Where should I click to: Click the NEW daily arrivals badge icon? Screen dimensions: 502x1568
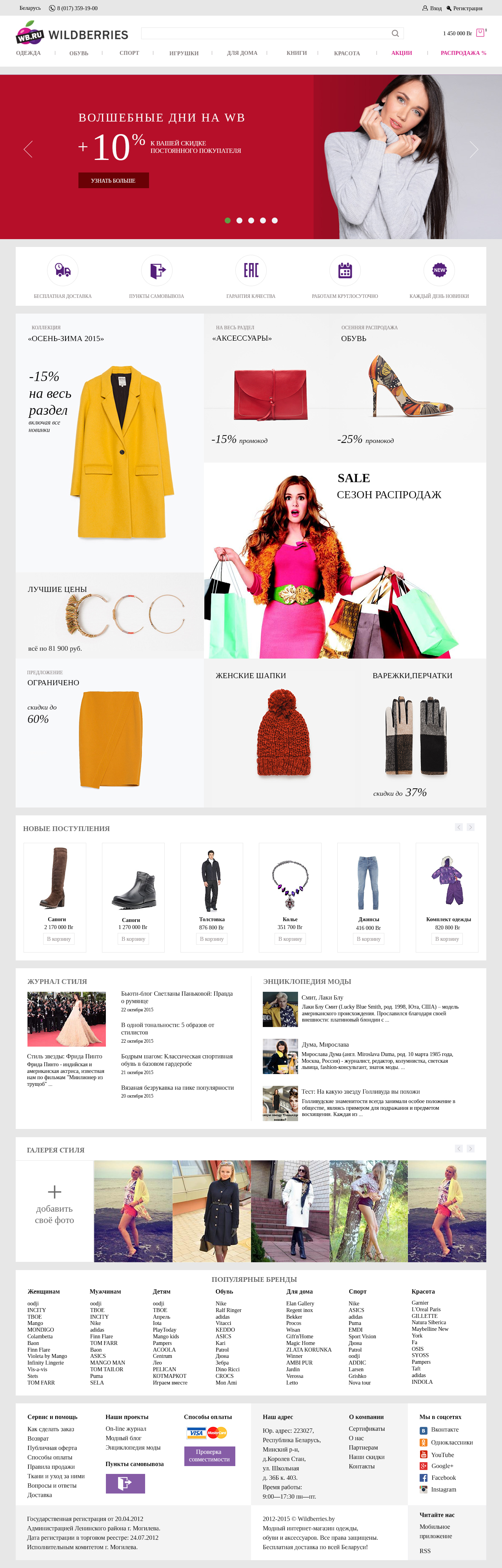(x=439, y=270)
